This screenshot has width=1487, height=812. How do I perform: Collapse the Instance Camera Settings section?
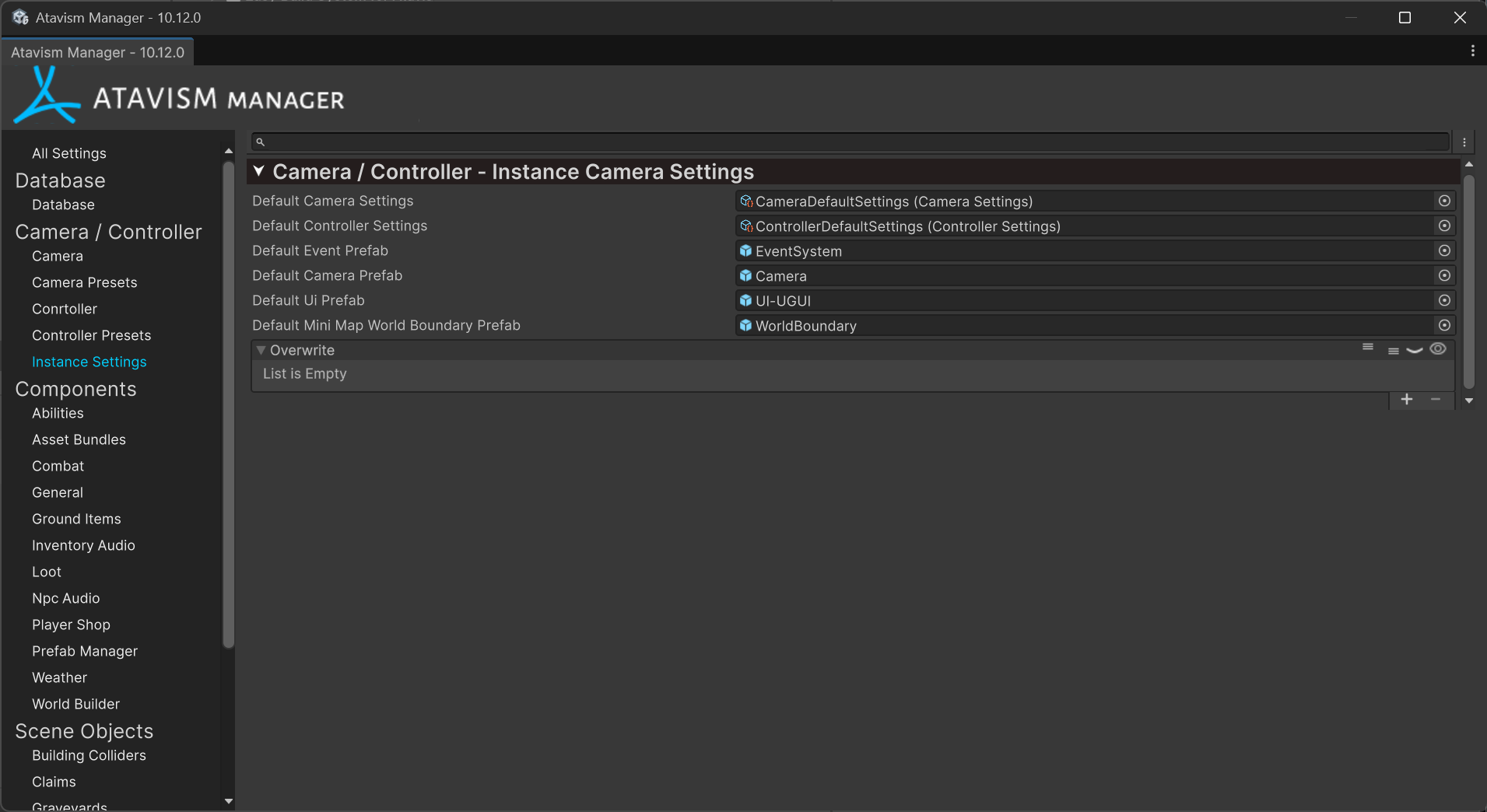(259, 171)
